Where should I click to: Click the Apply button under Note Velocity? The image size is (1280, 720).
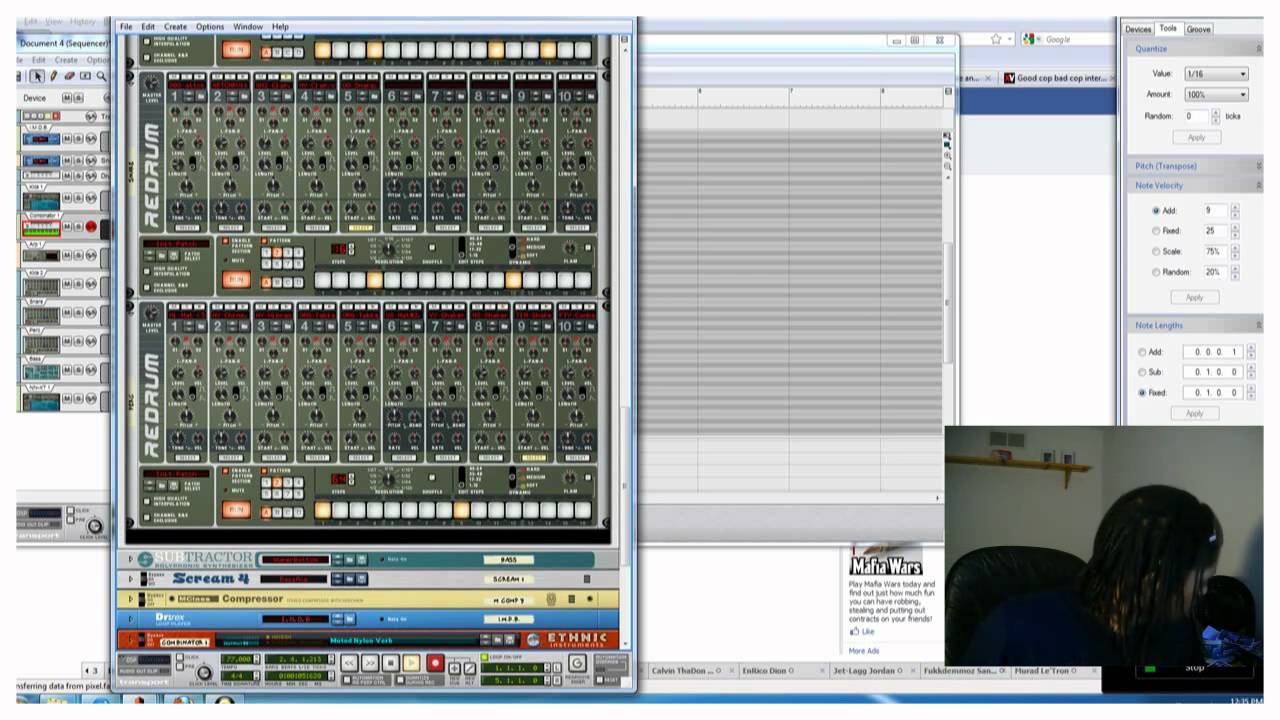1194,297
